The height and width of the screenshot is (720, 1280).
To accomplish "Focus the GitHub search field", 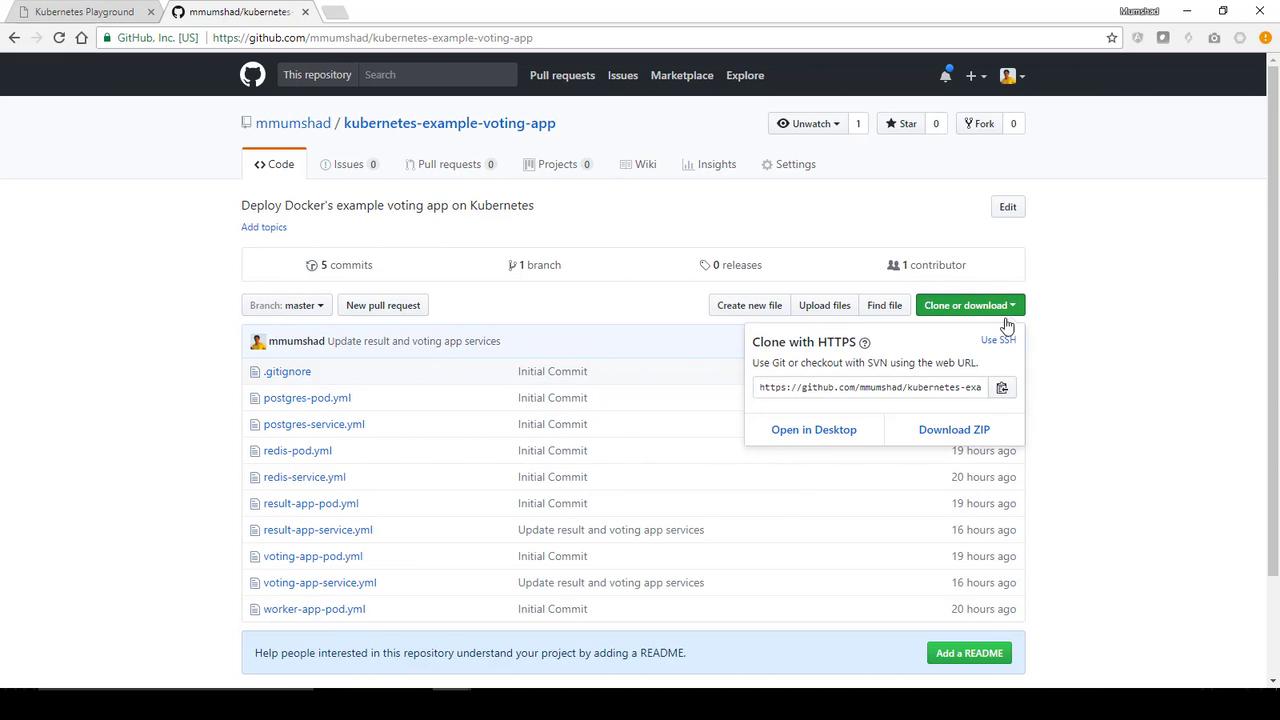I will [x=438, y=75].
